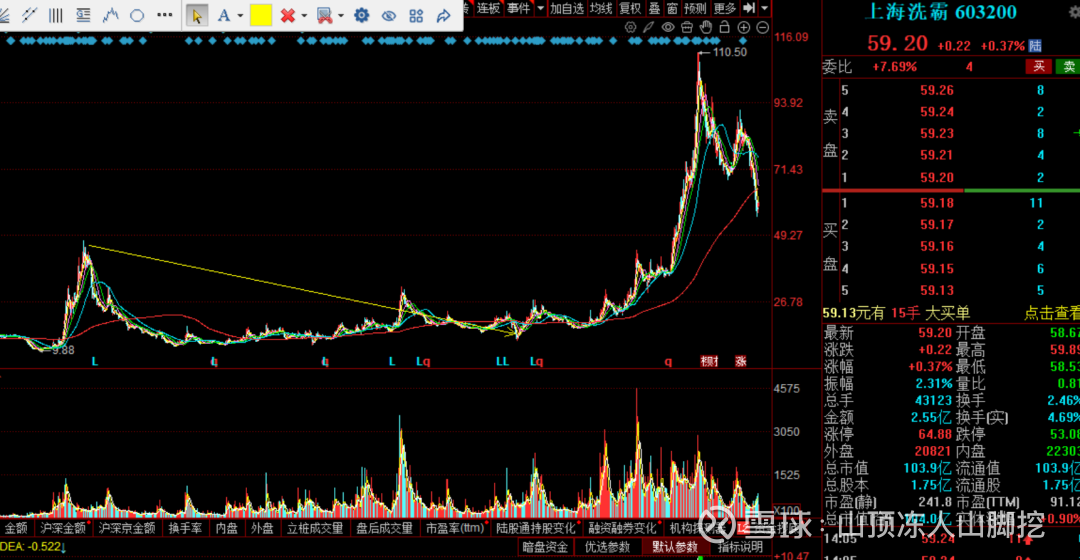Image resolution: width=1080 pixels, height=560 pixels.
Task: Open chart settings gear icon
Action: coord(631,28)
